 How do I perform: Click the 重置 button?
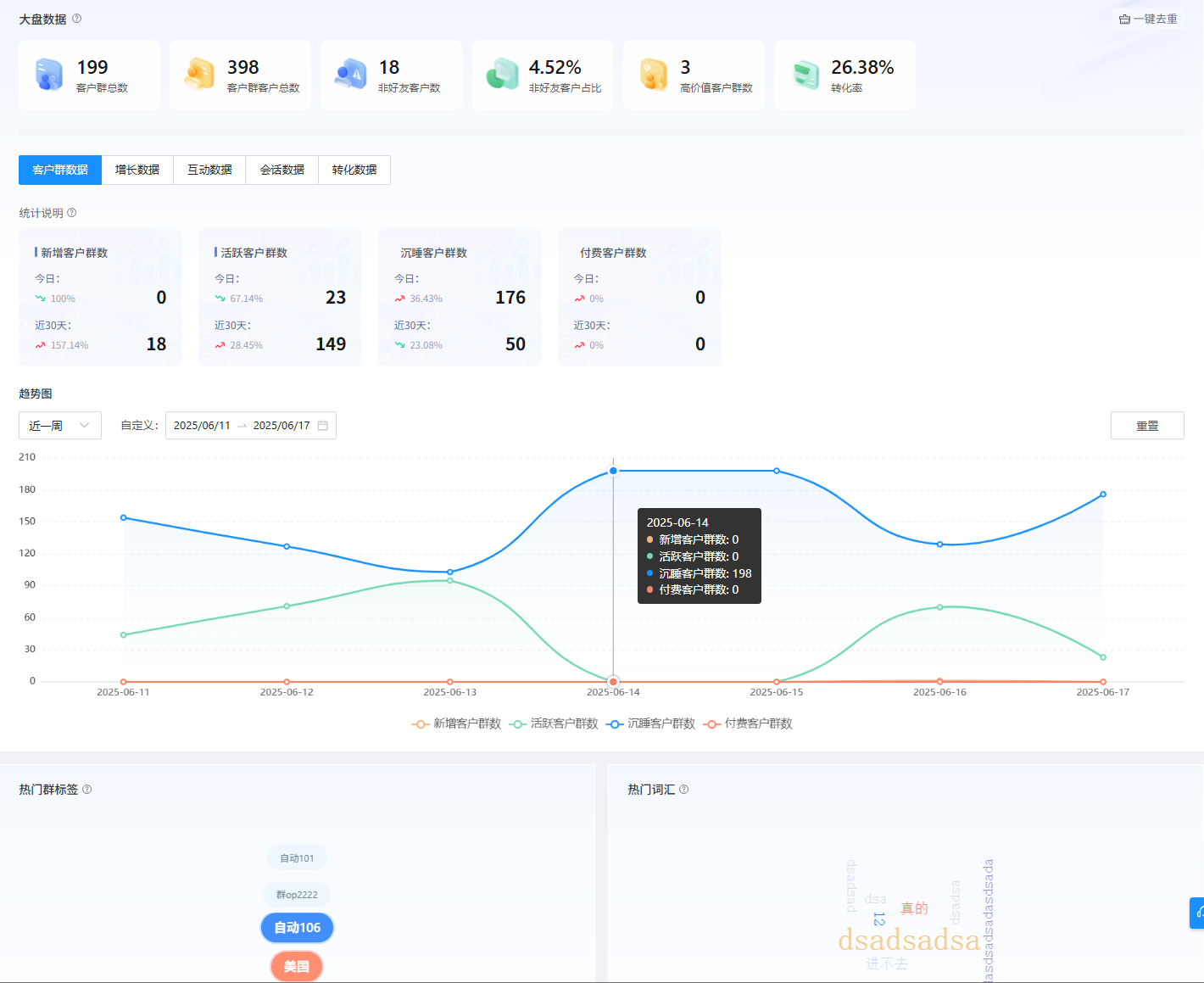pos(1147,426)
